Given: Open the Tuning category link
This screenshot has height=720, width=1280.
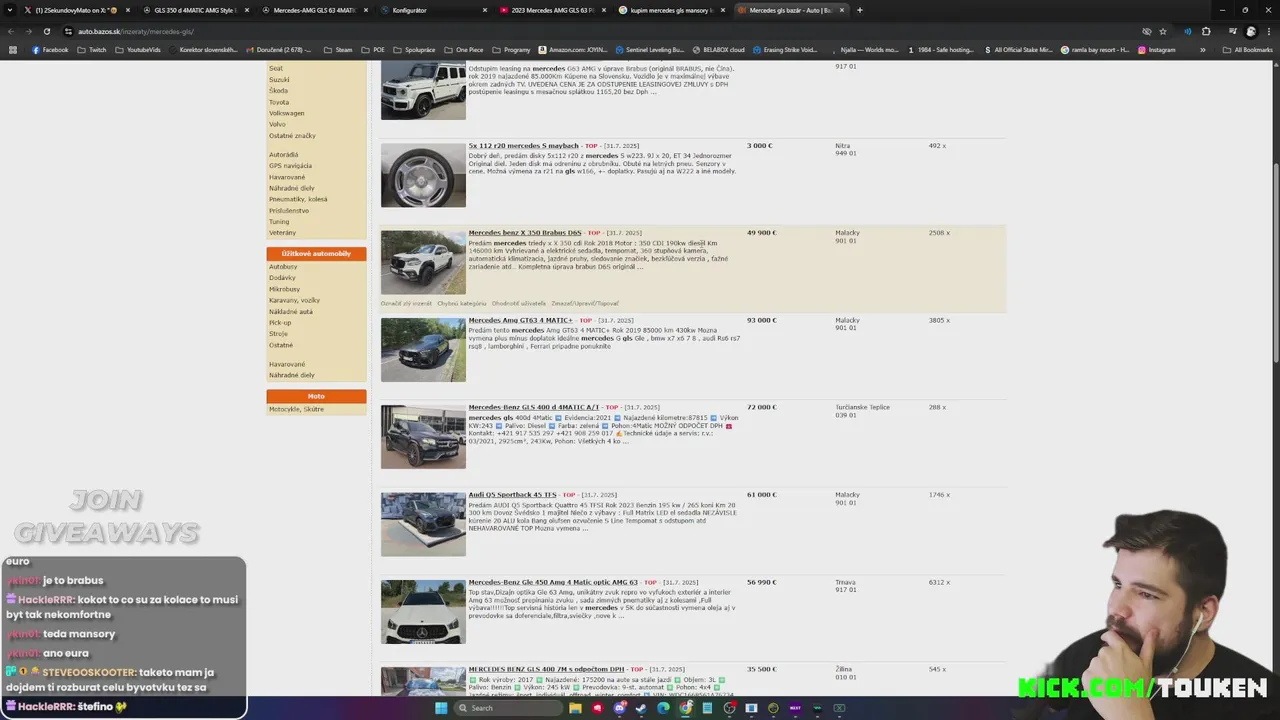Looking at the screenshot, I should click(x=279, y=222).
